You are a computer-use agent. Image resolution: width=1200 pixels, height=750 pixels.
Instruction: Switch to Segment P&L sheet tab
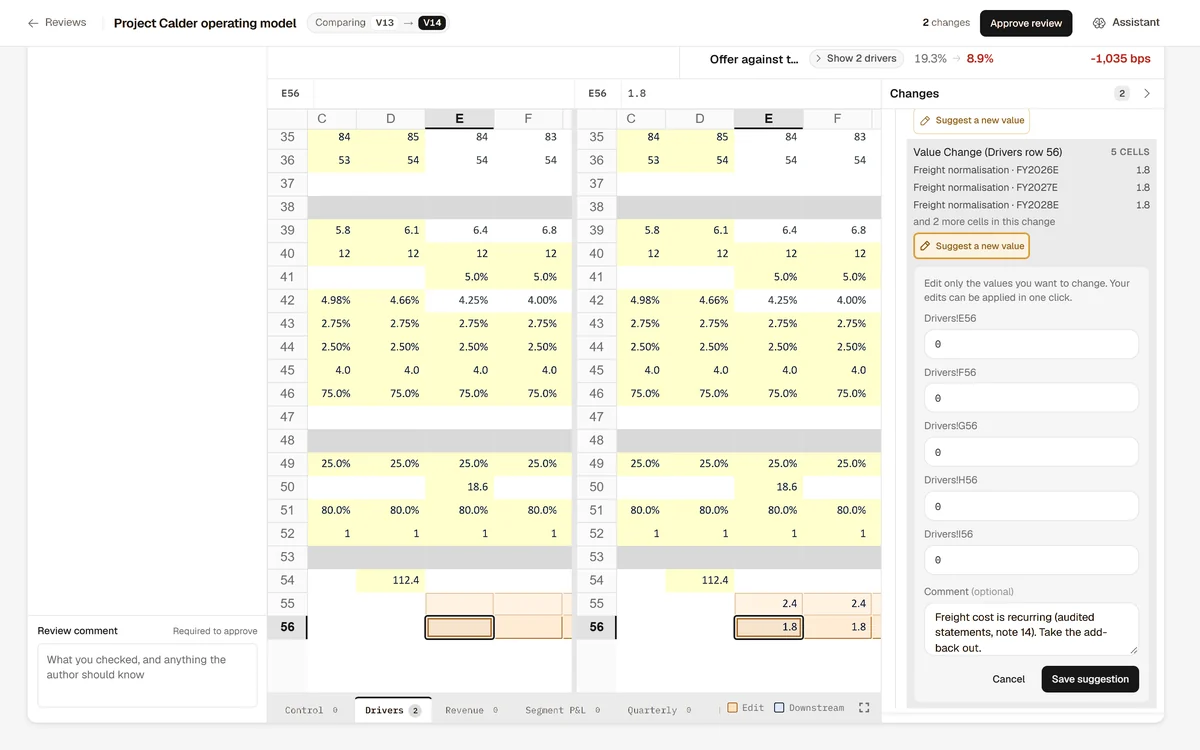click(x=562, y=710)
